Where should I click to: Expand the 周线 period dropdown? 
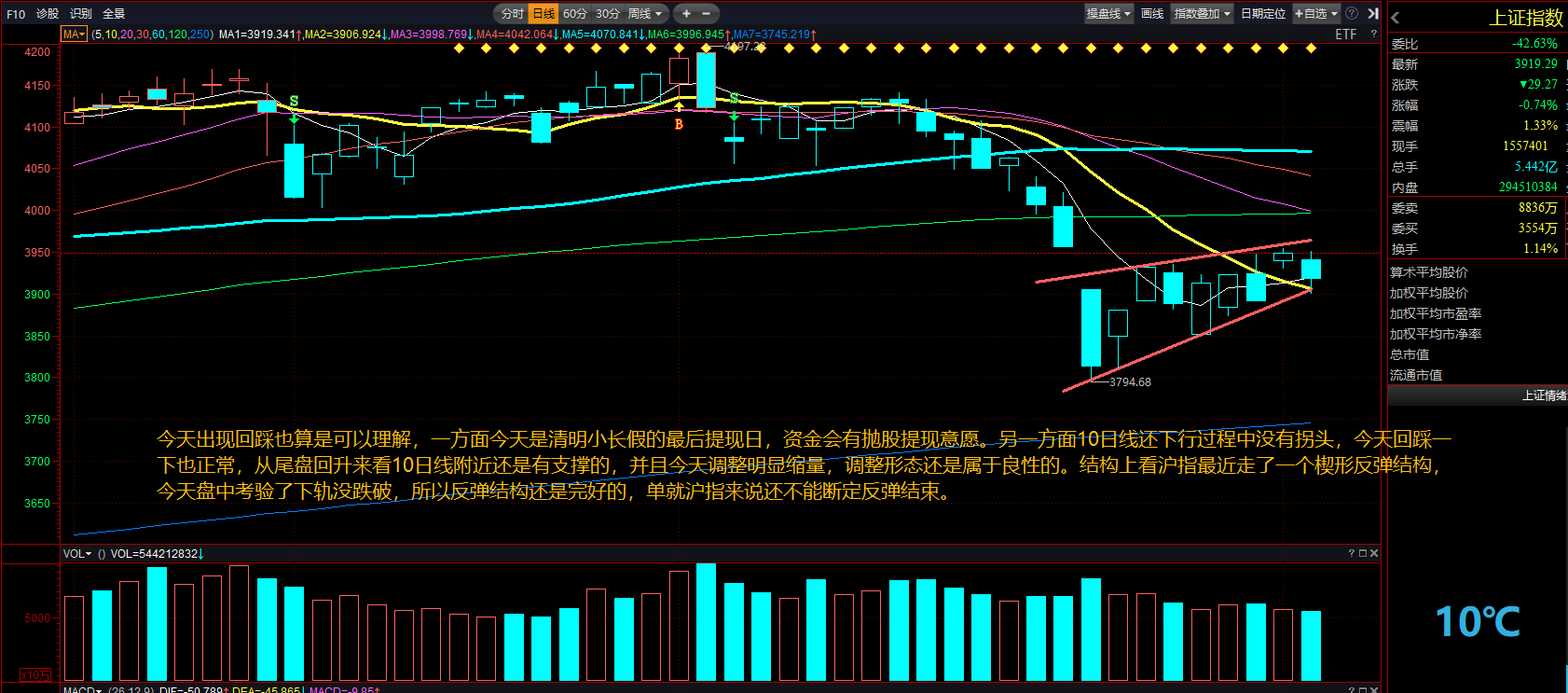tap(644, 13)
